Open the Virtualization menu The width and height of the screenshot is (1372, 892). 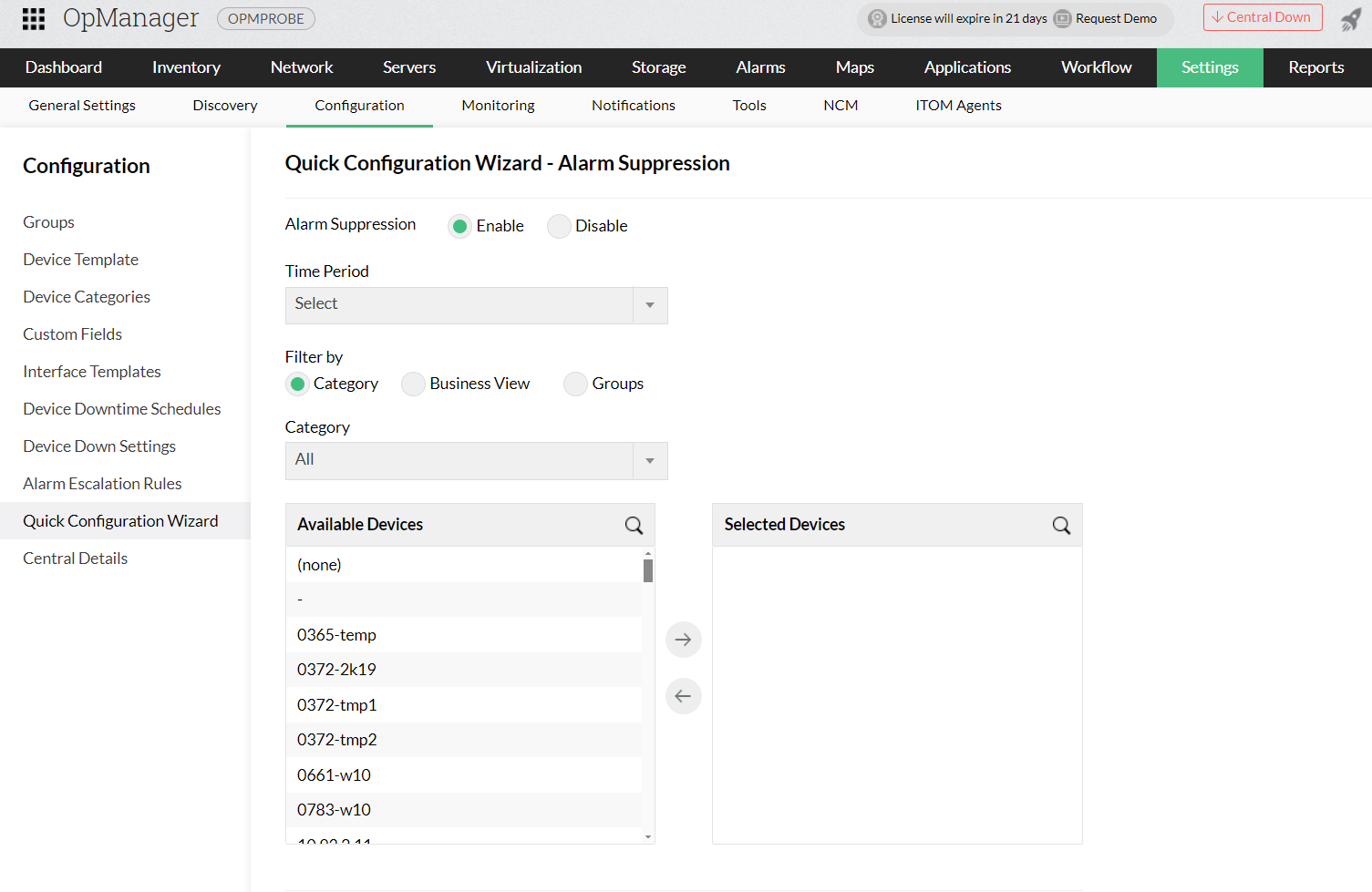(x=533, y=67)
